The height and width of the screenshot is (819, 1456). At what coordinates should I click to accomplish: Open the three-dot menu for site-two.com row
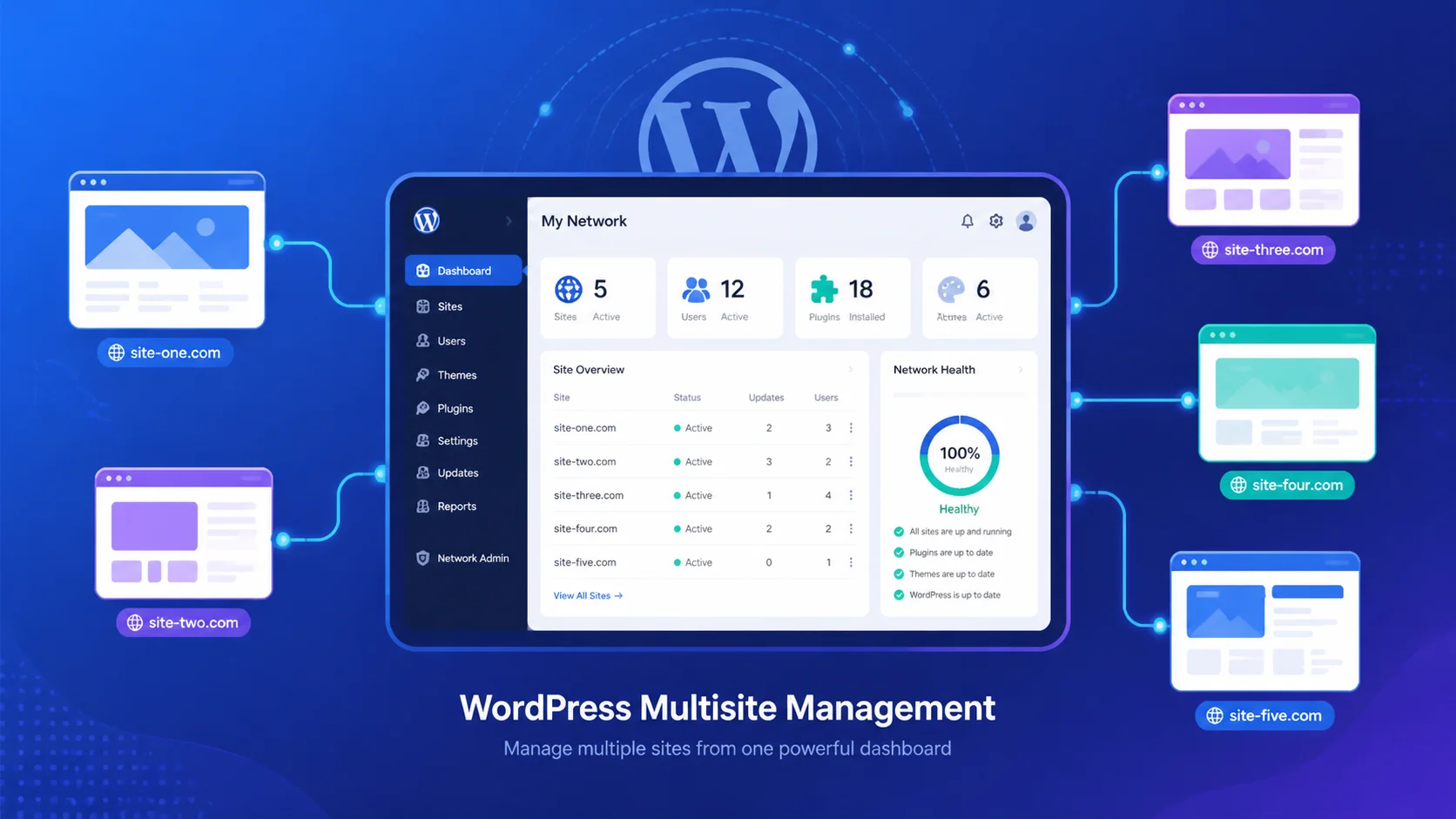click(x=851, y=462)
